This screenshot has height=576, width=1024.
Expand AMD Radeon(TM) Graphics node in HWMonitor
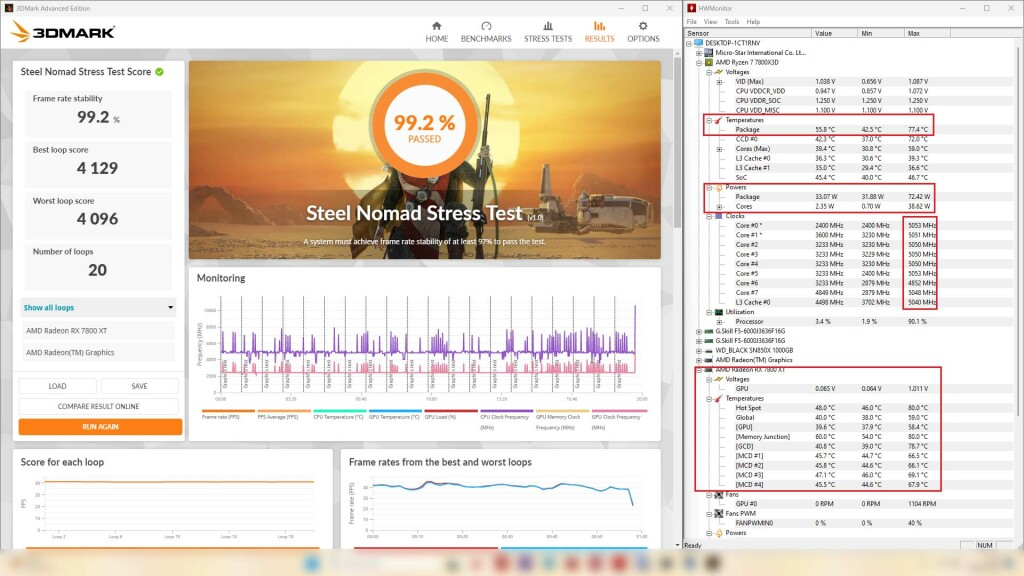coord(699,360)
